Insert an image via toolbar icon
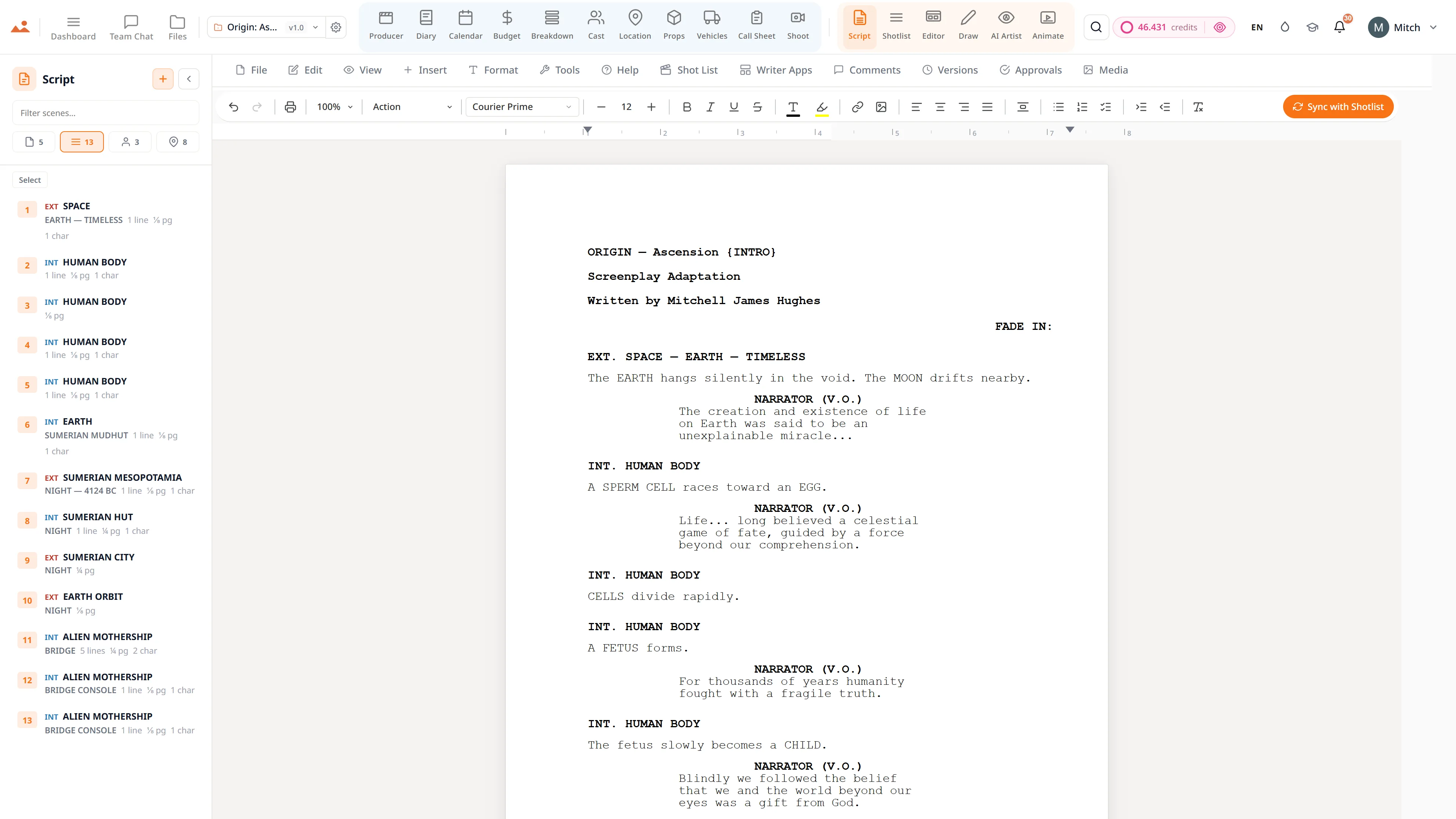The image size is (1456, 819). [881, 107]
